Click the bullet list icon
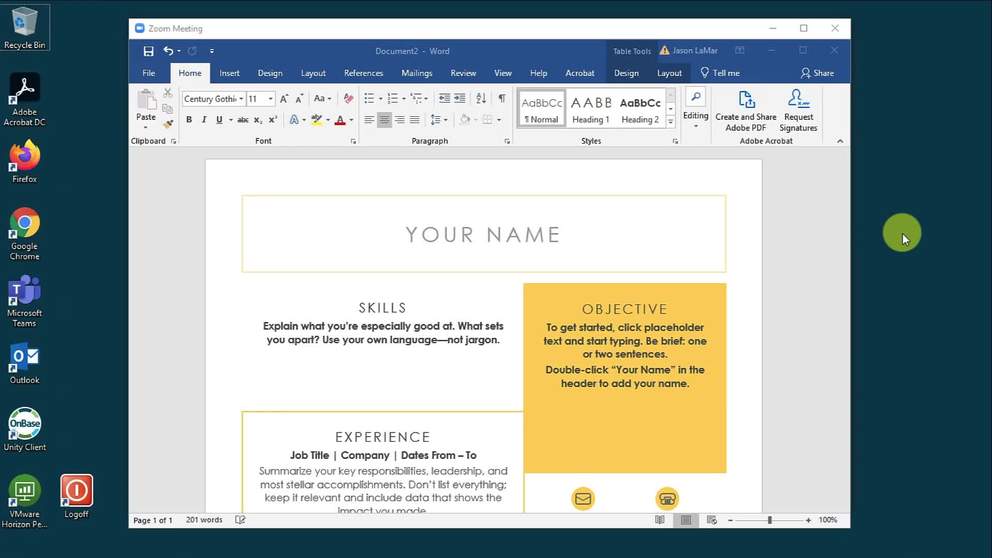Viewport: 992px width, 558px height. (369, 98)
